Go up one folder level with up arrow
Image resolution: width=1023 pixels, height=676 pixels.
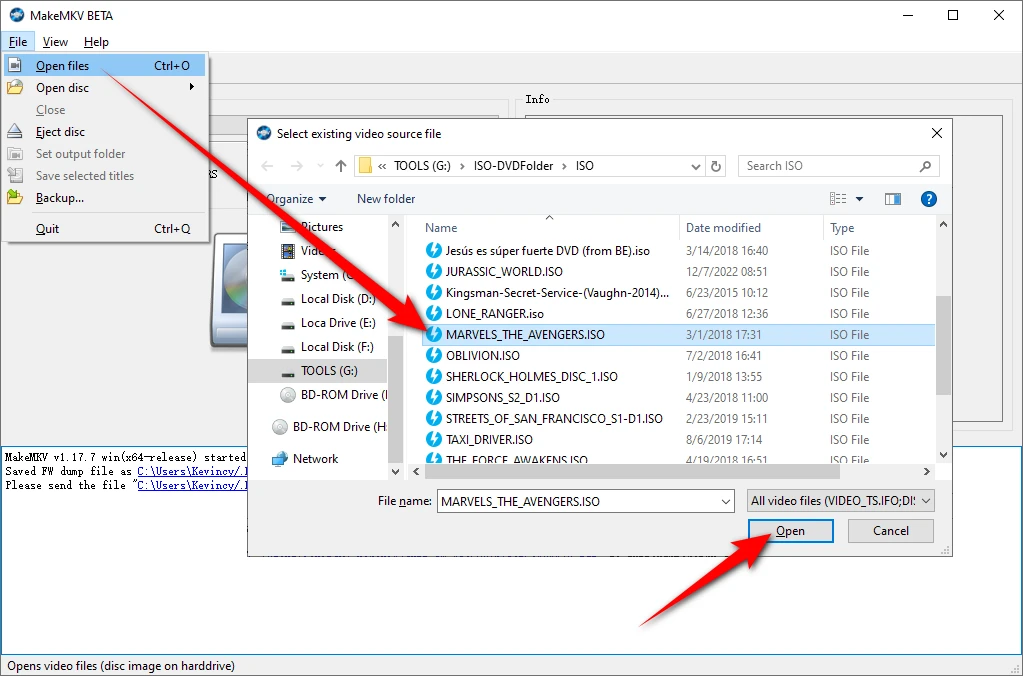[x=341, y=166]
